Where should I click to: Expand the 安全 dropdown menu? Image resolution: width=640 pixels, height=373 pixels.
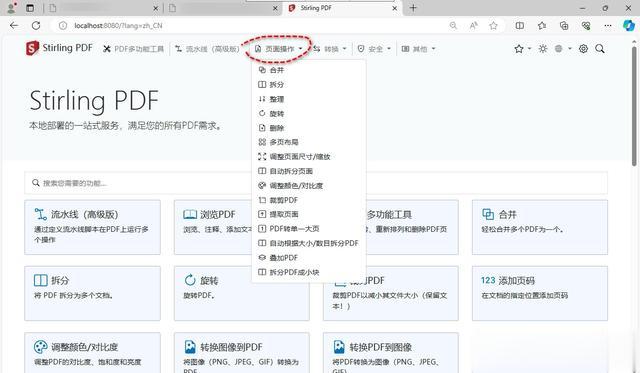coord(374,49)
